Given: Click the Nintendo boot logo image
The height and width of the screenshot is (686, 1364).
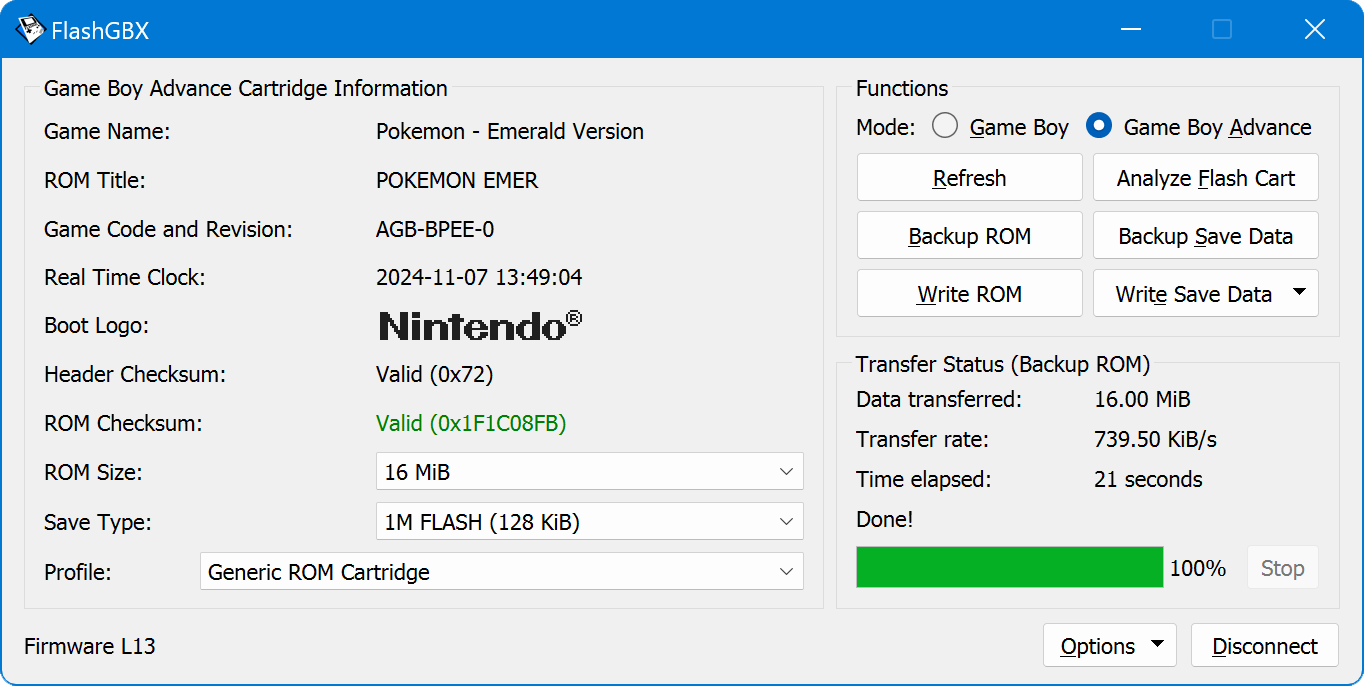Looking at the screenshot, I should [480, 326].
